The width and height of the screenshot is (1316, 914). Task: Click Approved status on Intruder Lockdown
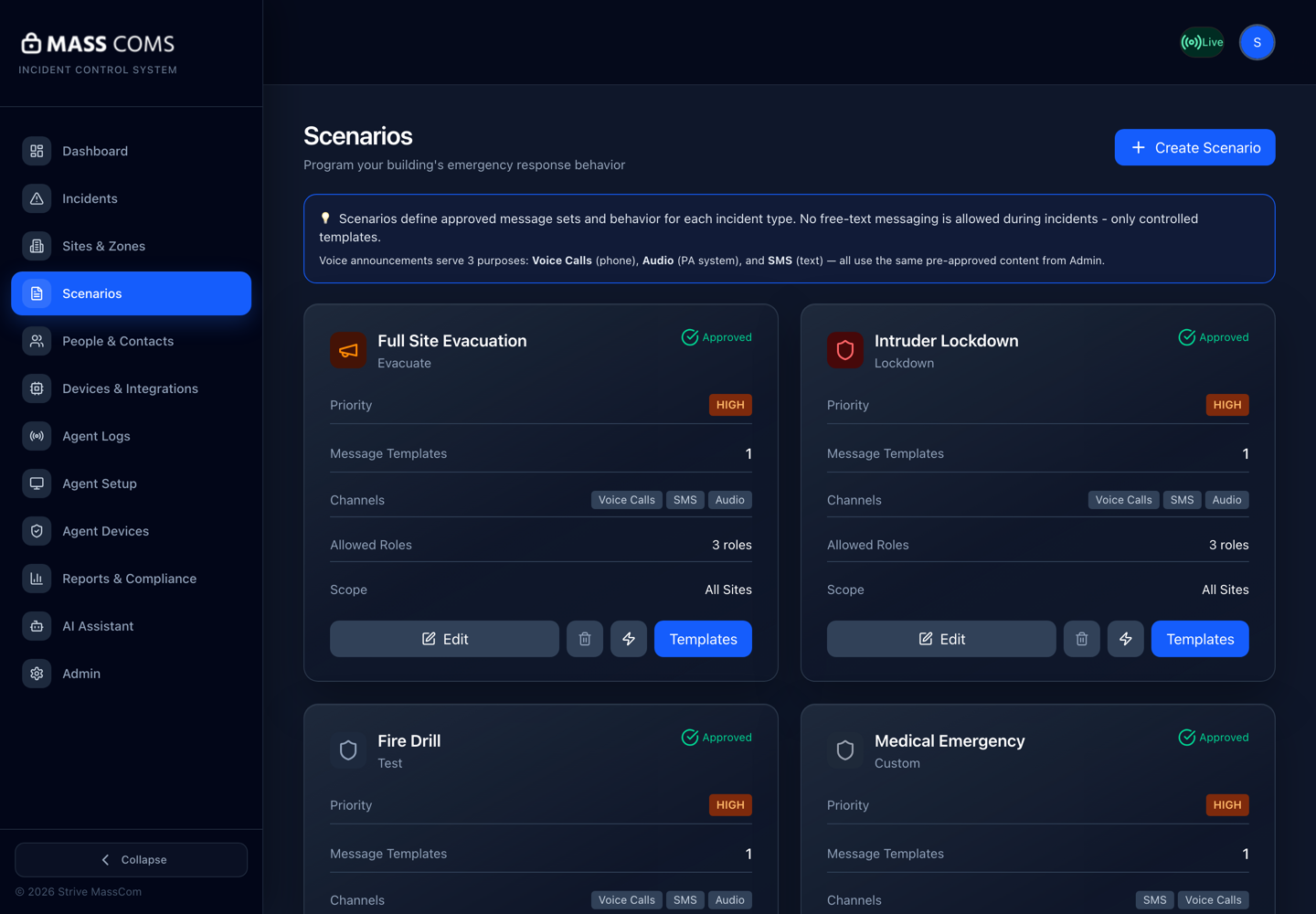point(1214,337)
